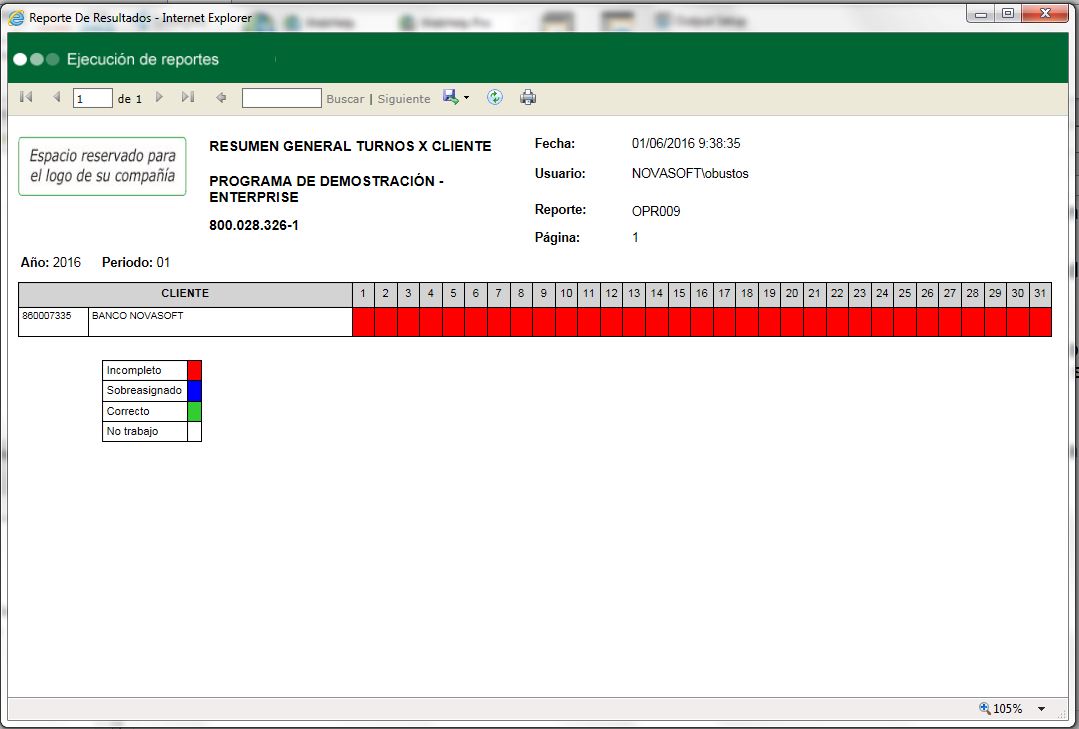Click Buscar link
This screenshot has width=1079, height=729.
point(345,99)
